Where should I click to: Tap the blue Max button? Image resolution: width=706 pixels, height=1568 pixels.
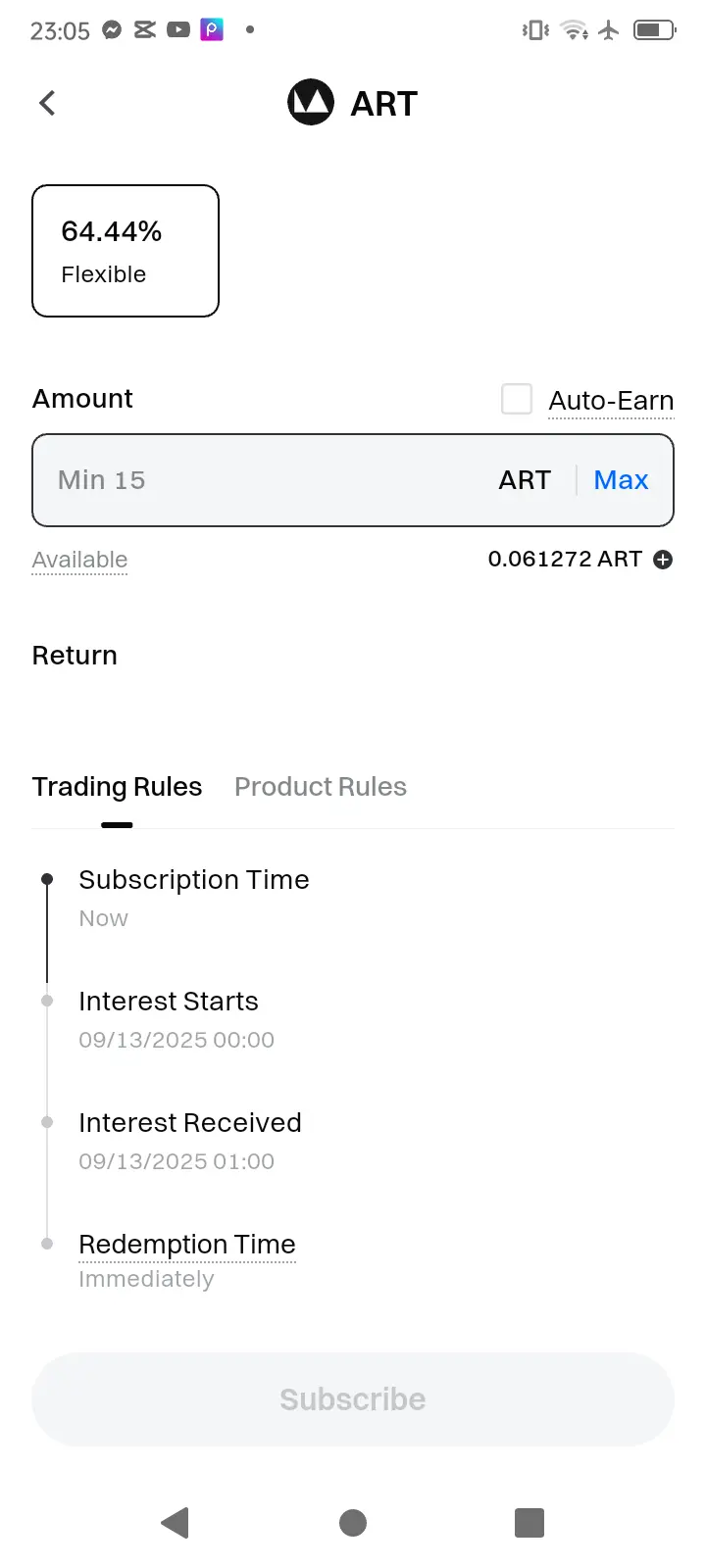[621, 480]
